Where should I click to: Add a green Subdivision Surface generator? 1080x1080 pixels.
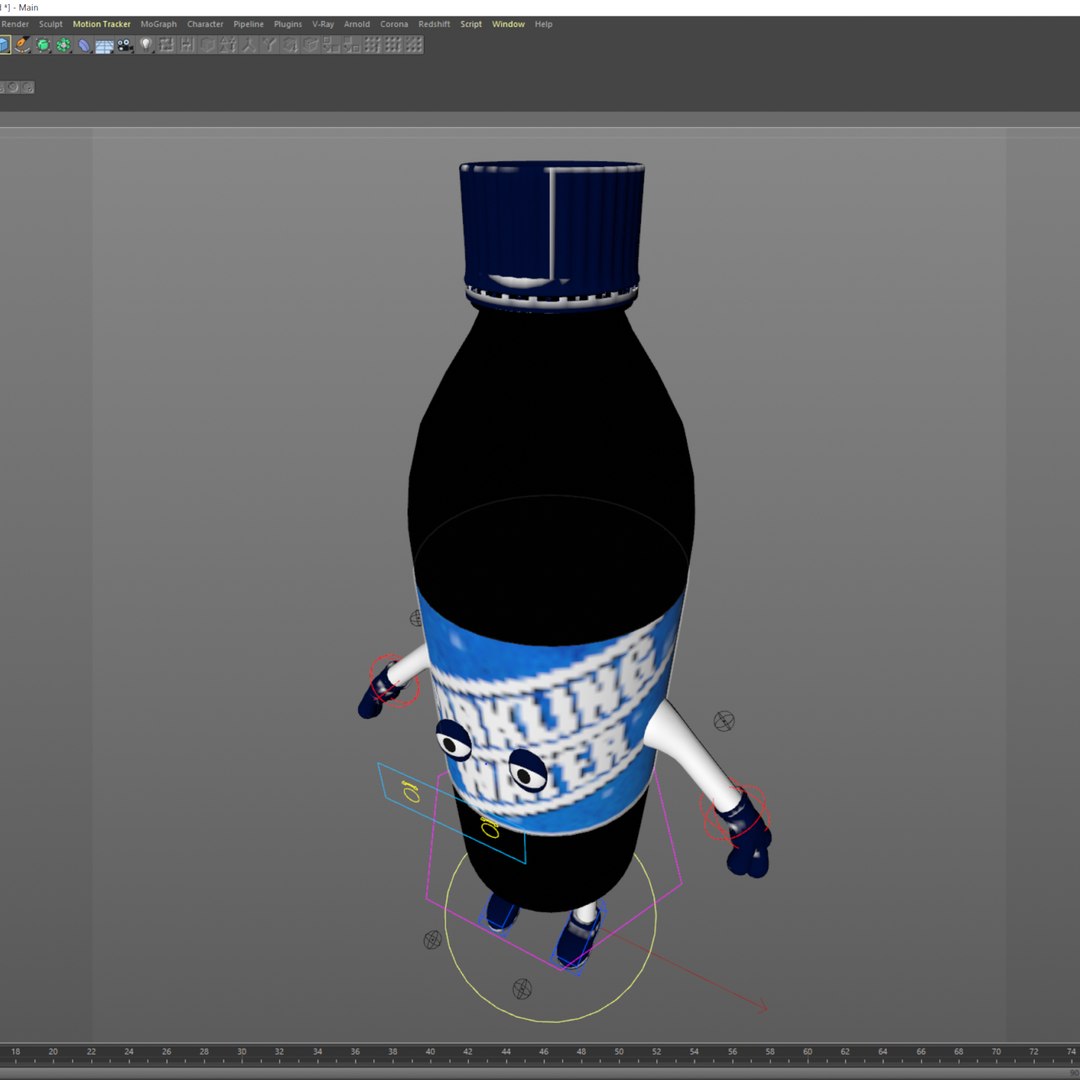click(43, 45)
